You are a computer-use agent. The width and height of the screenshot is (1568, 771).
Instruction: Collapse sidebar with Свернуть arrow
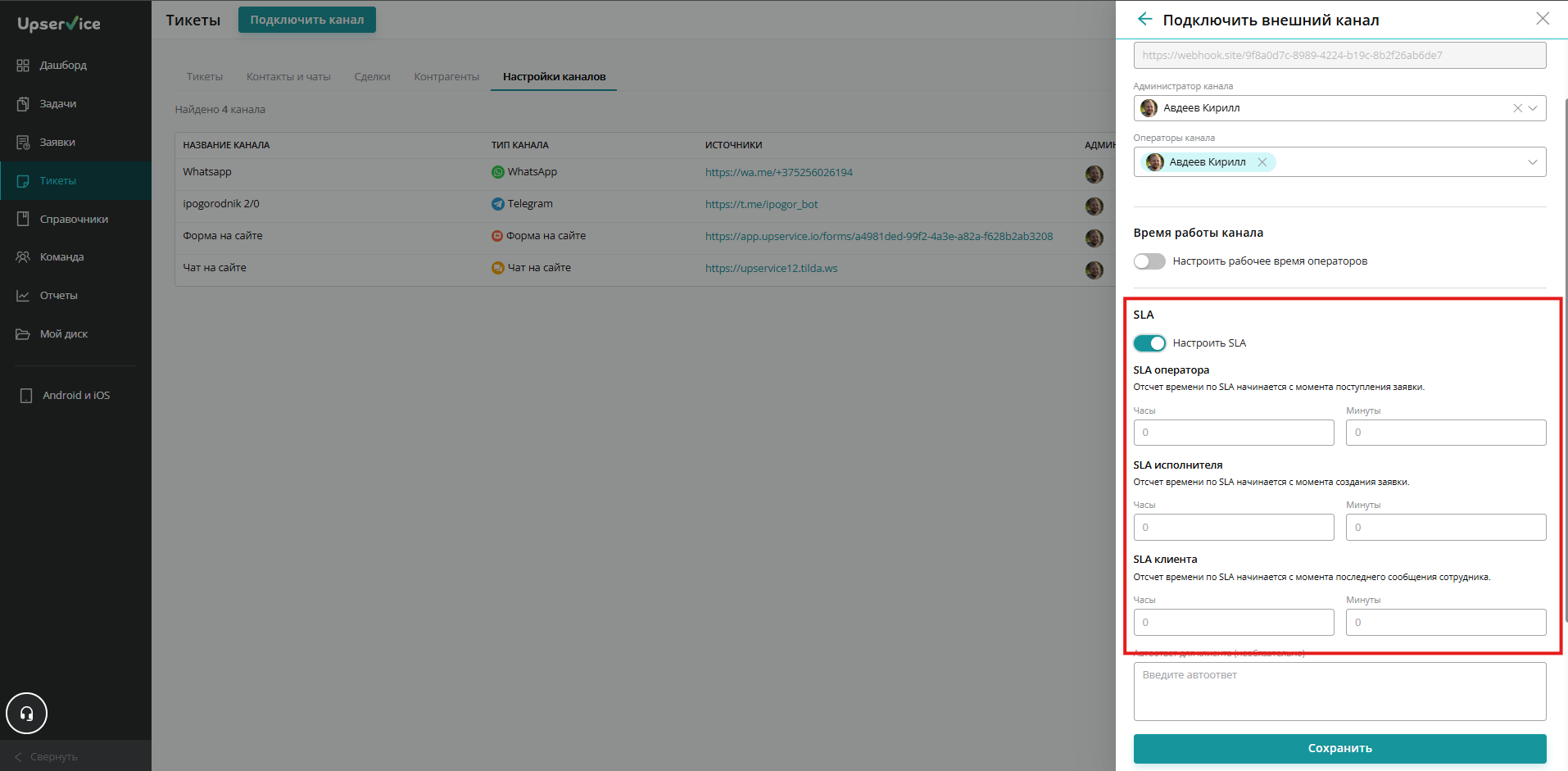click(18, 756)
